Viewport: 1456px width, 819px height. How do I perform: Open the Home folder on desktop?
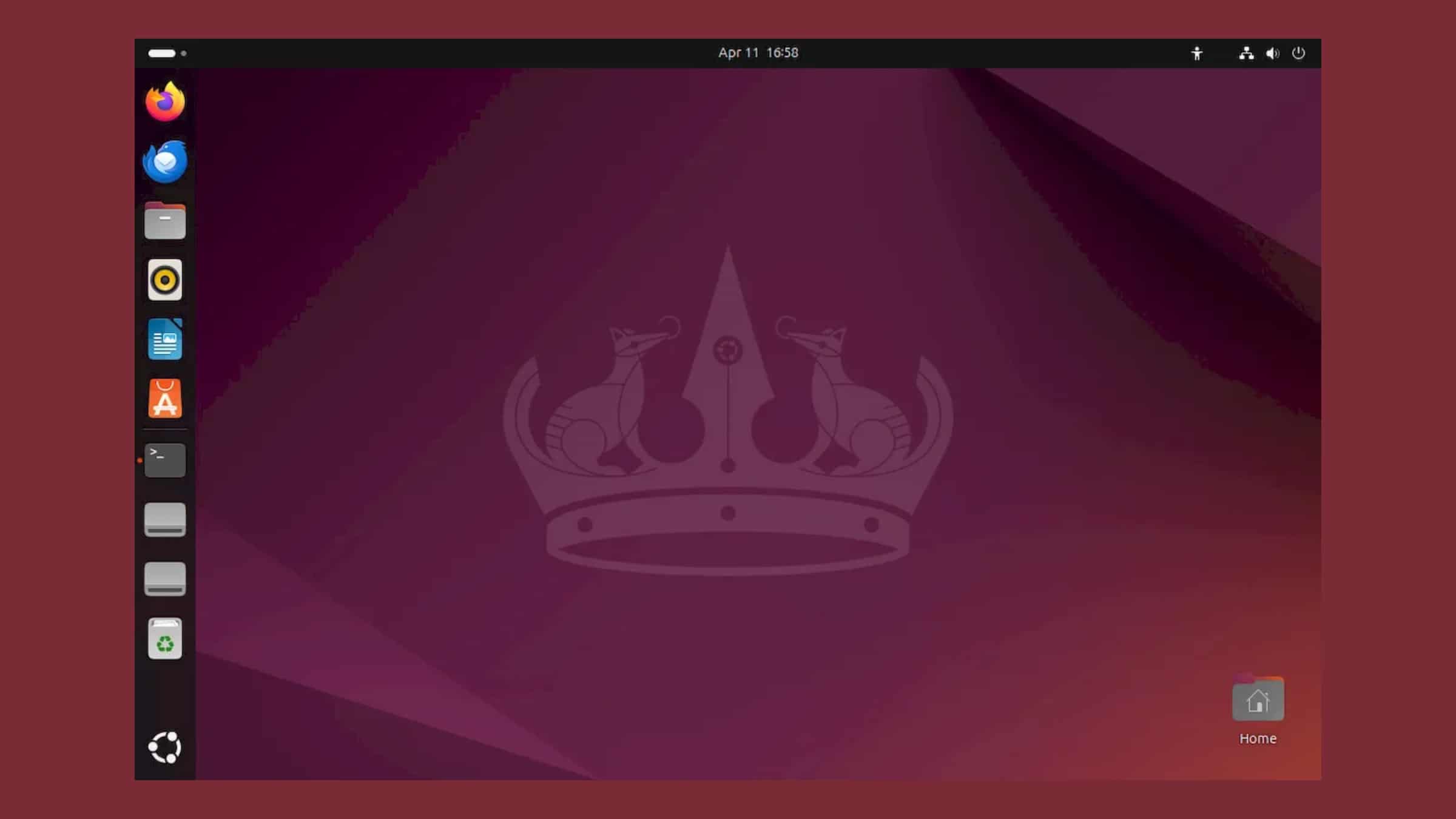(1258, 710)
